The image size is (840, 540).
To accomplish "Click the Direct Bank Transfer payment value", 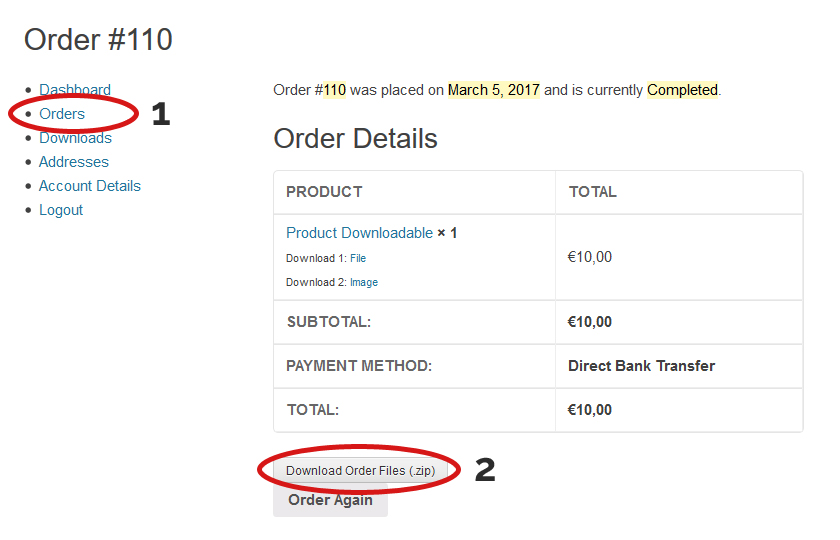I will (641, 366).
